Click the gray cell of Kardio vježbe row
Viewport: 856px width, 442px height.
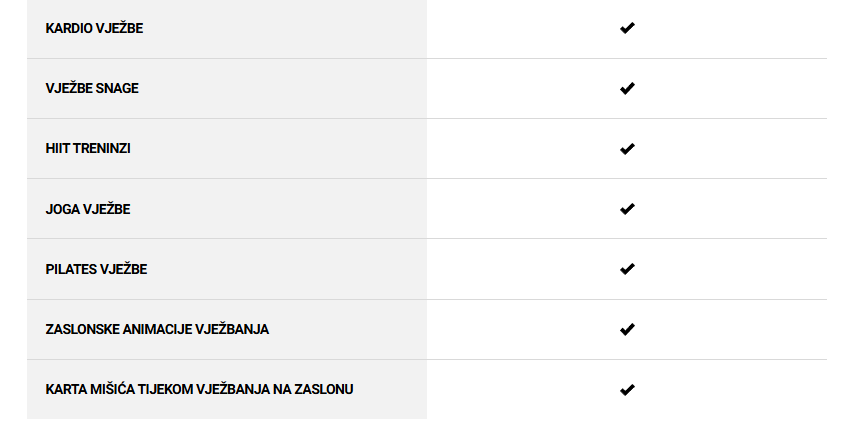[227, 29]
